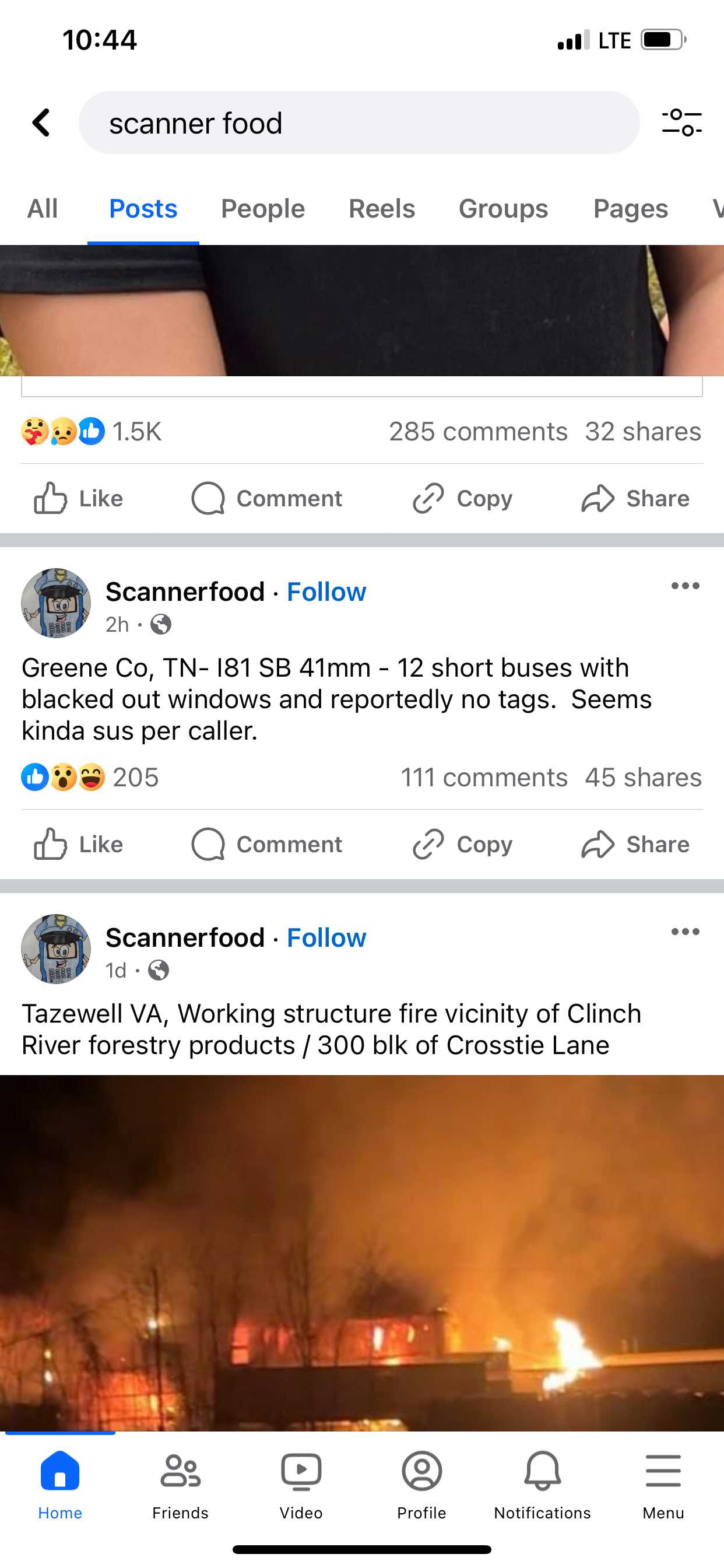
Task: Follow Scannerfood on the Greene Co post
Action: pyautogui.click(x=326, y=591)
